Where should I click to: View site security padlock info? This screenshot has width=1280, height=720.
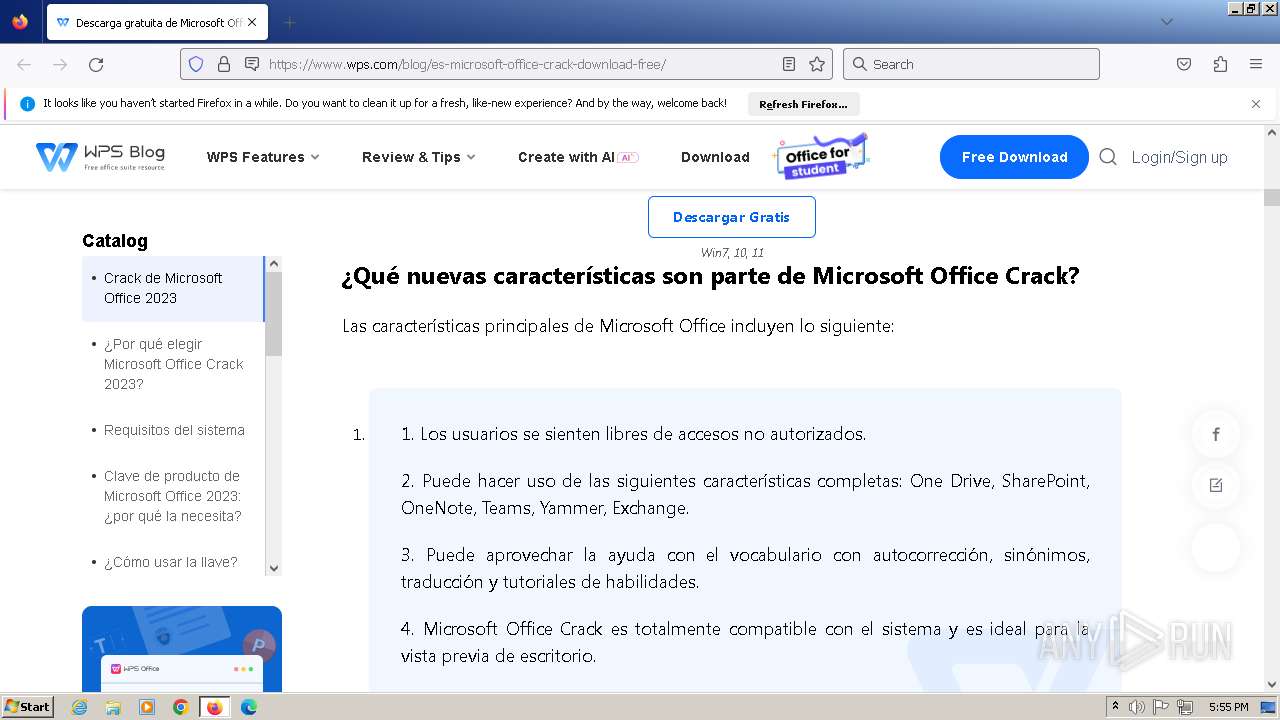coord(224,64)
